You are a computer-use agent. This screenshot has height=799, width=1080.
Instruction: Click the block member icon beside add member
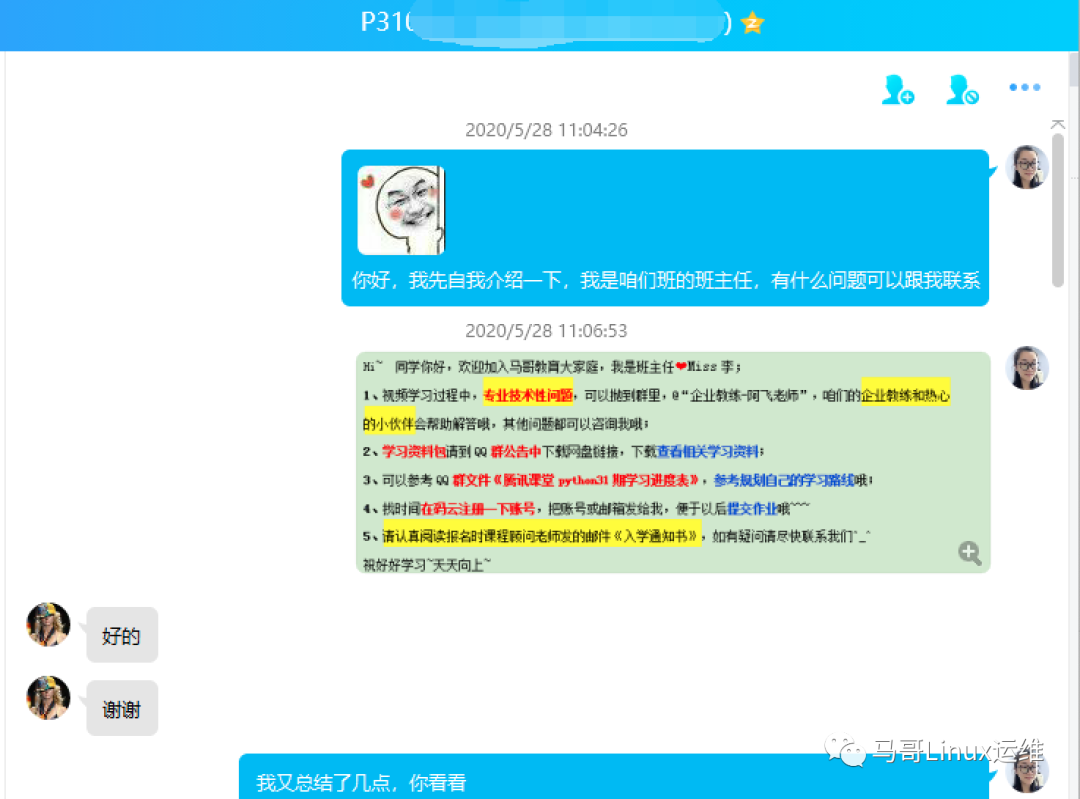click(x=961, y=89)
